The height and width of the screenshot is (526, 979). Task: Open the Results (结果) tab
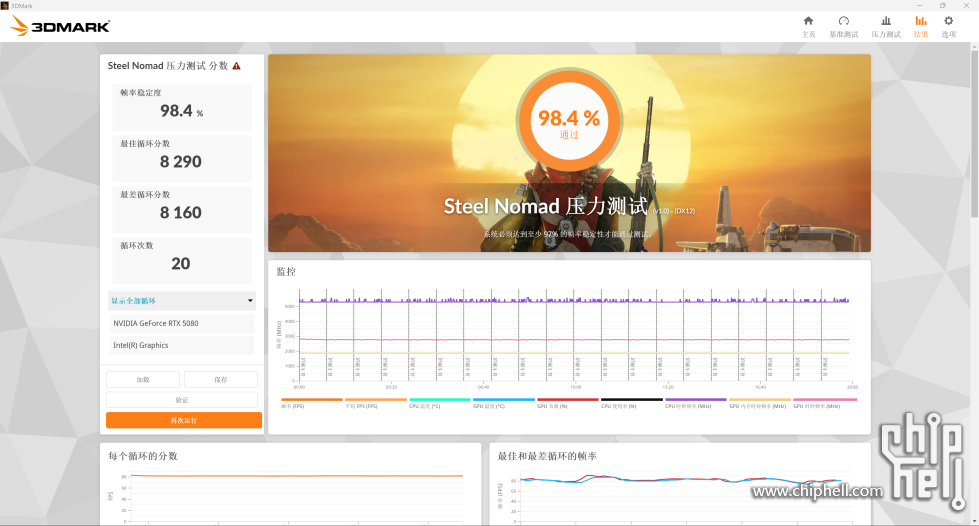pyautogui.click(x=921, y=27)
